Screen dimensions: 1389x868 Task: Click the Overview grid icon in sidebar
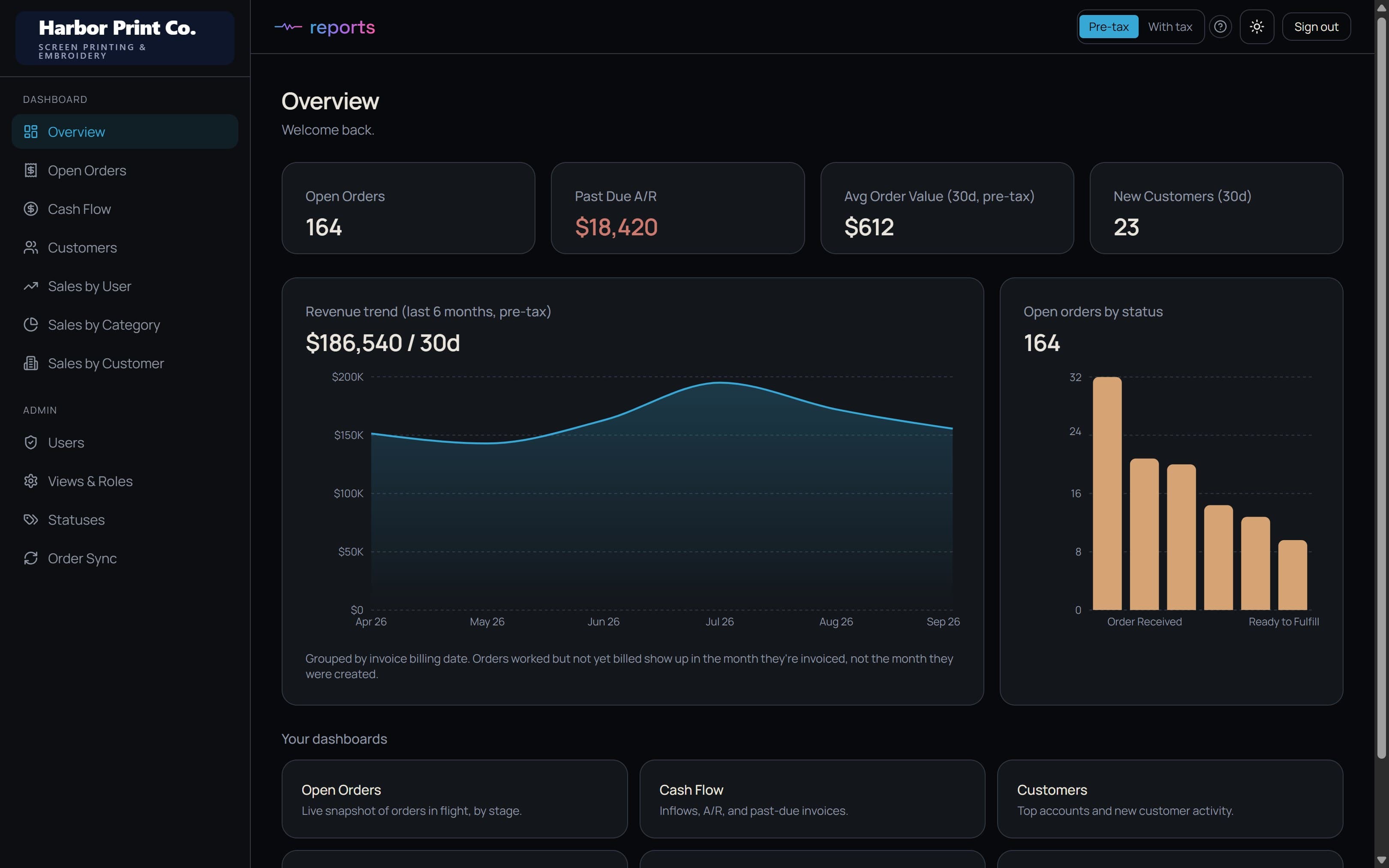(x=31, y=132)
